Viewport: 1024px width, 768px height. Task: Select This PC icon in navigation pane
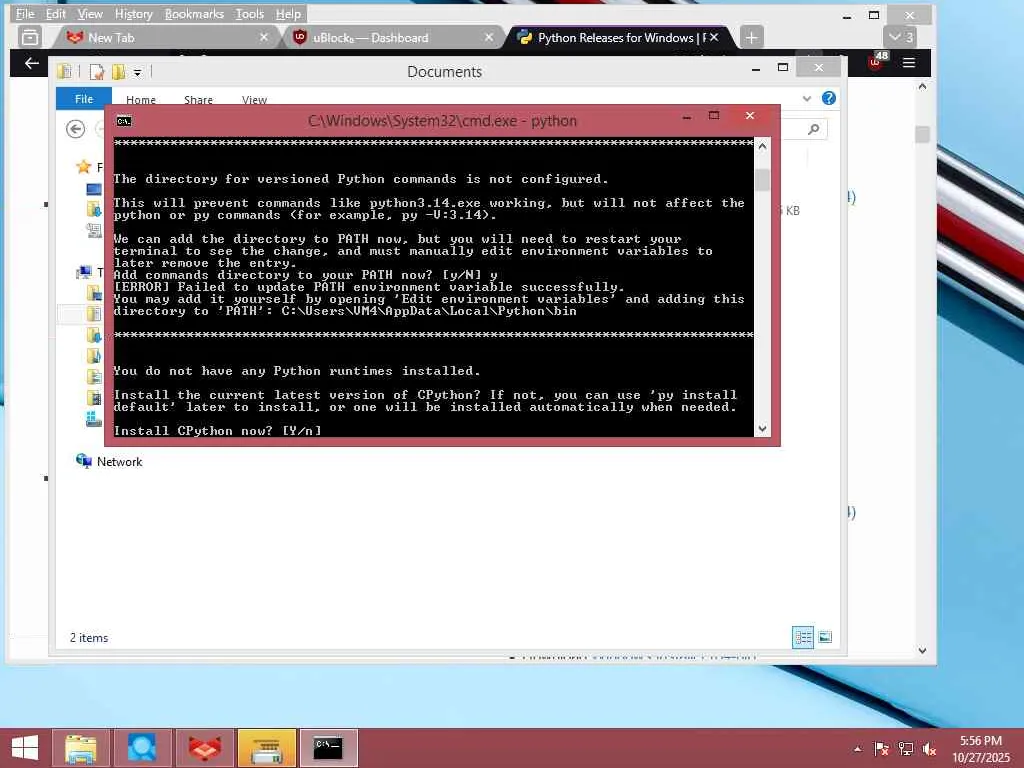pyautogui.click(x=84, y=272)
